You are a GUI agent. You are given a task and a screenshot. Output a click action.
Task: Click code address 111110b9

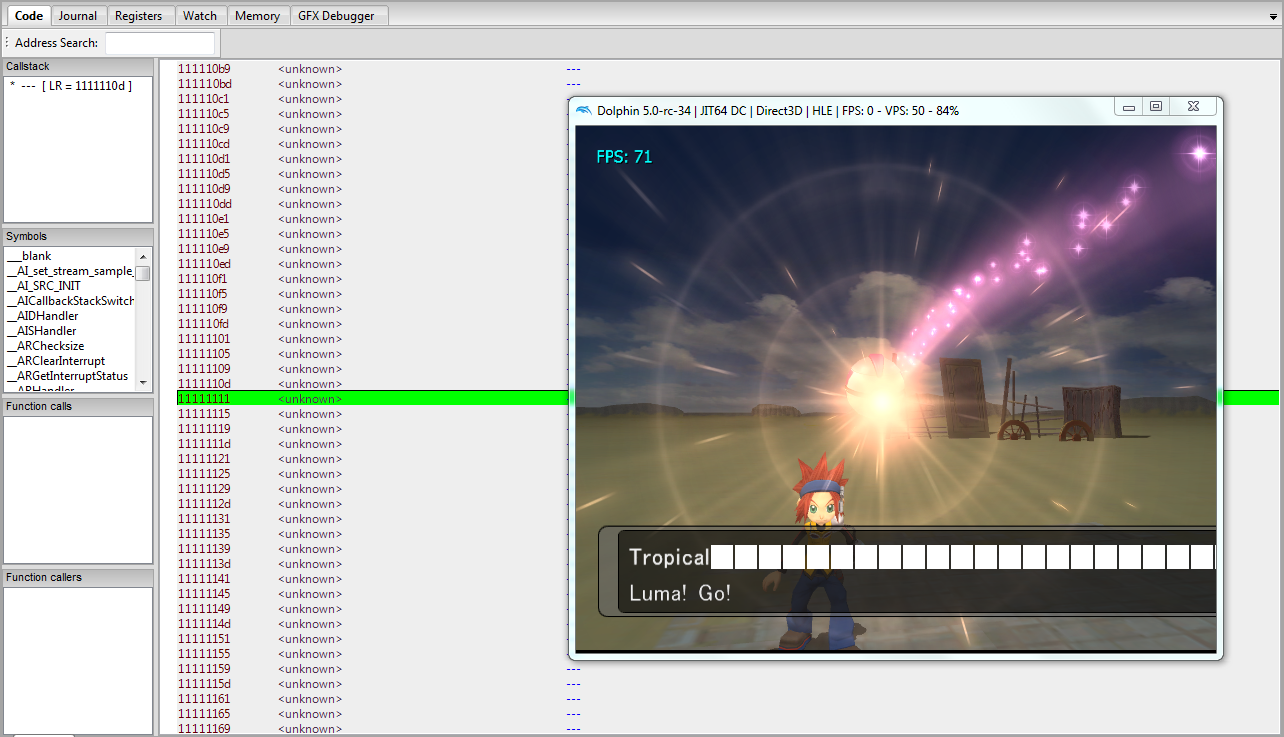[x=204, y=69]
